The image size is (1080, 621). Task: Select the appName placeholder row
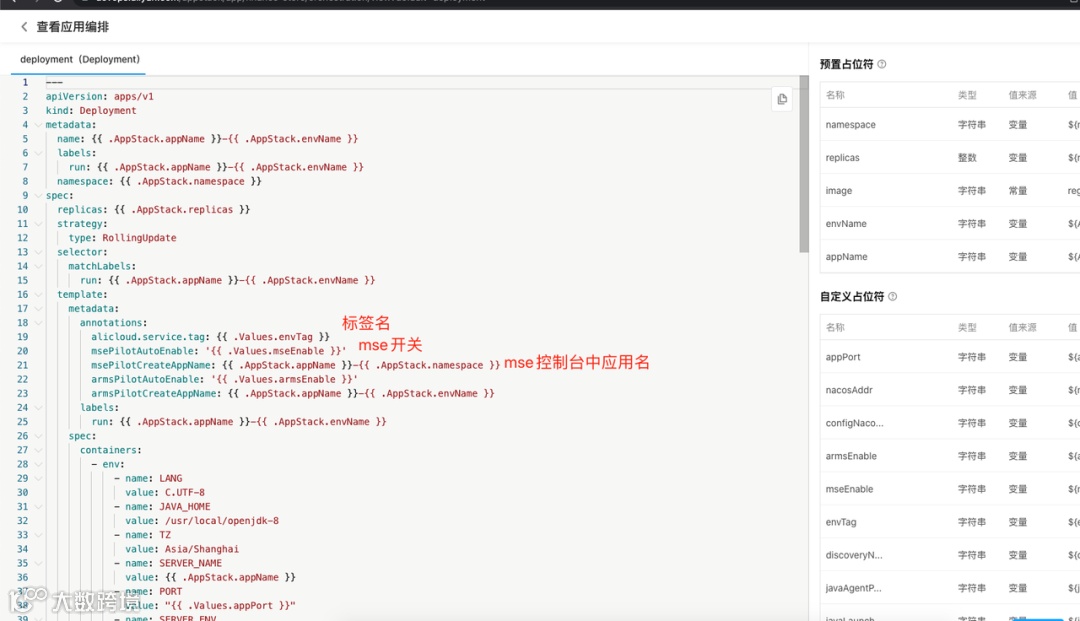pyautogui.click(x=950, y=257)
